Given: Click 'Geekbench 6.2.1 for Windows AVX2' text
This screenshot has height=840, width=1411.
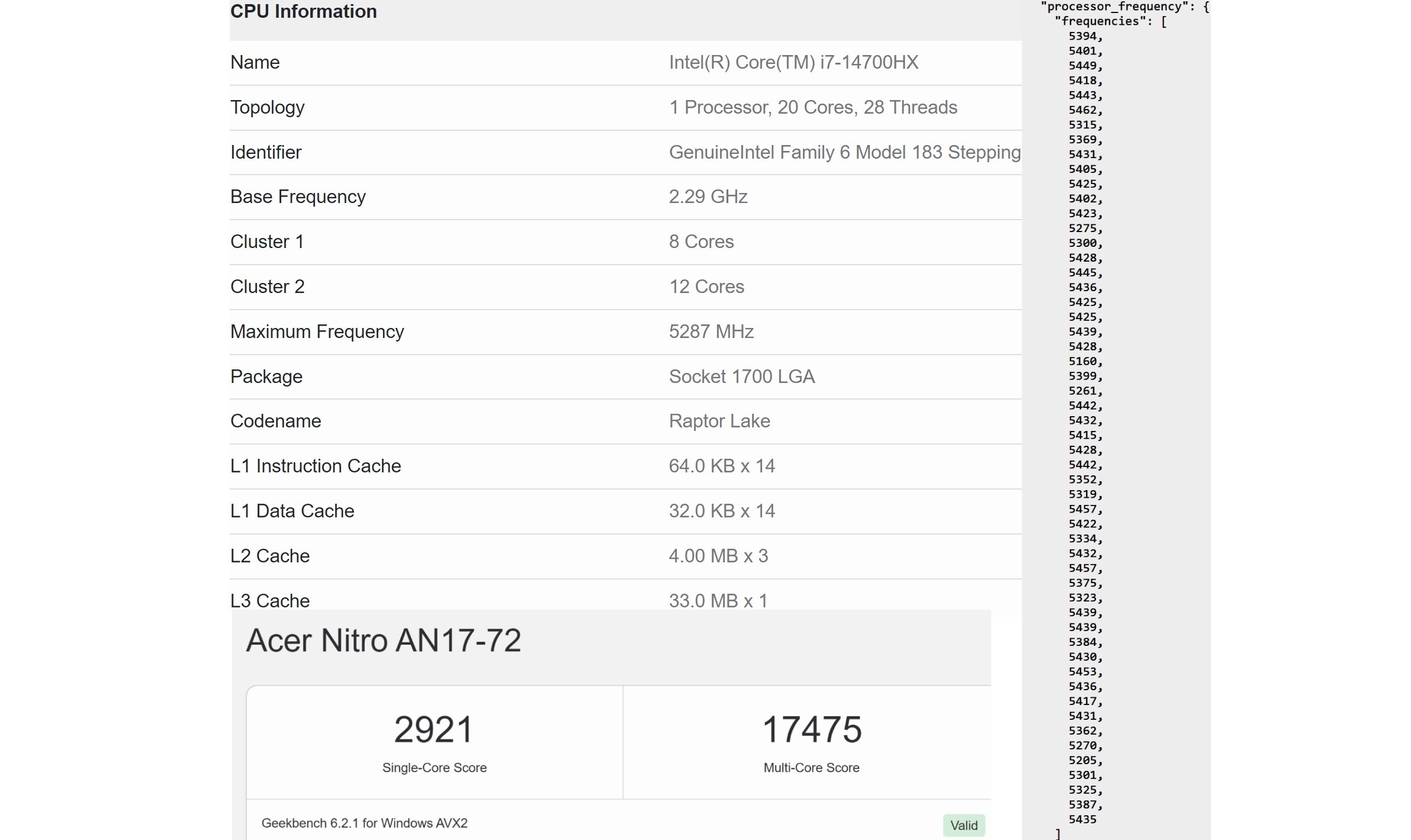Looking at the screenshot, I should click(x=364, y=823).
